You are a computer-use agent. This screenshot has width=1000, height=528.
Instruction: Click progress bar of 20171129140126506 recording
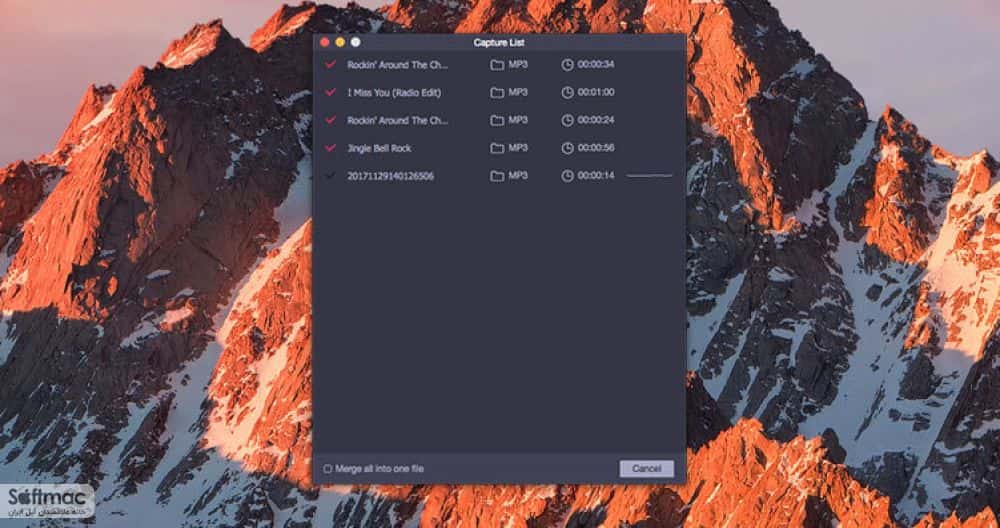click(x=649, y=175)
